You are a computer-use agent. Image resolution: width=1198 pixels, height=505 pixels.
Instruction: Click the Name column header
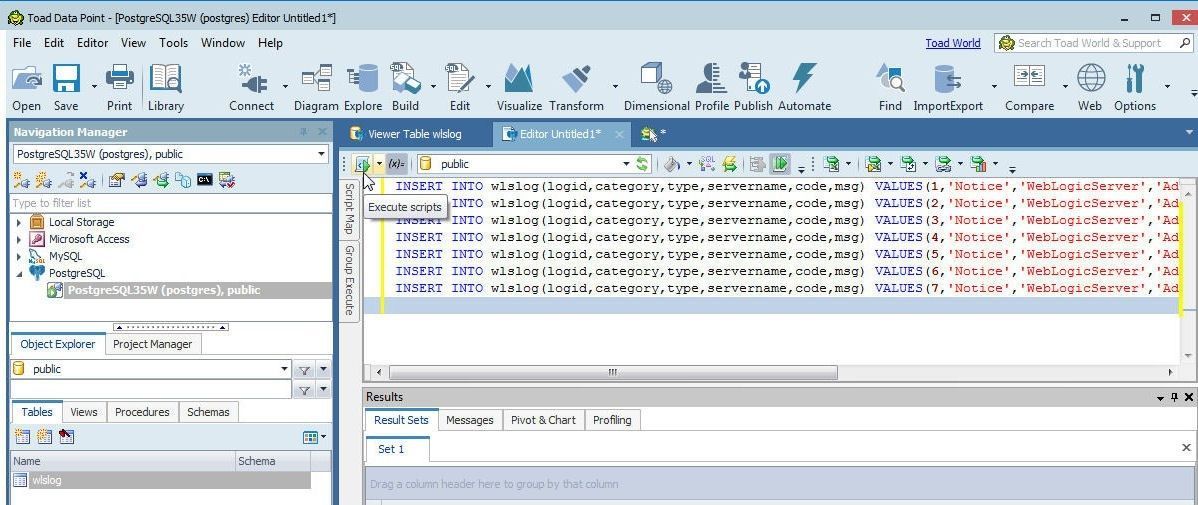(124, 461)
